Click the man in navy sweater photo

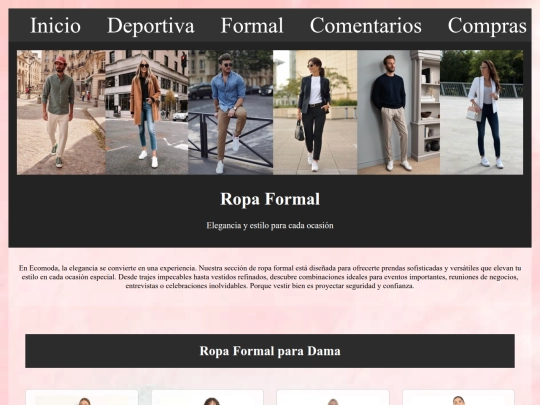pyautogui.click(x=399, y=112)
